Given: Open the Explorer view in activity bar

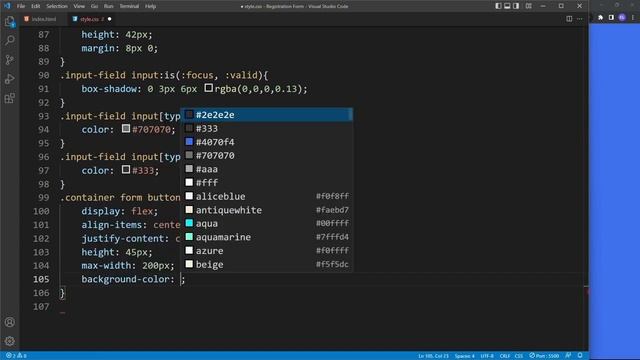Looking at the screenshot, I should coord(9,21).
